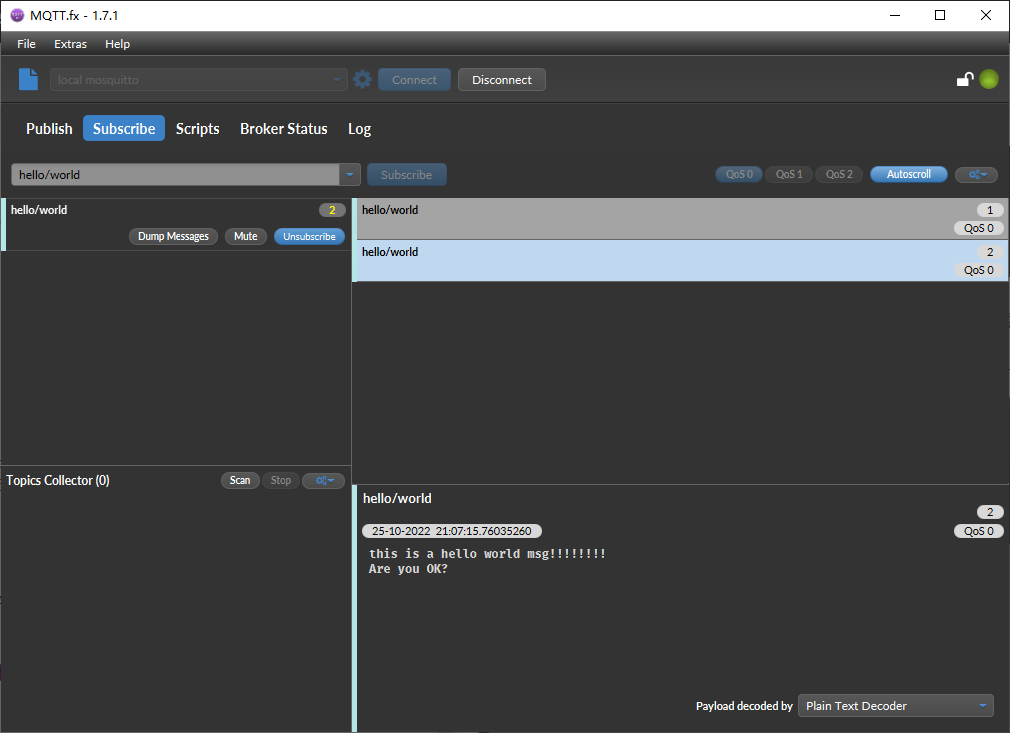Unsubscribe from hello/world topic
1010x733 pixels.
pos(309,236)
